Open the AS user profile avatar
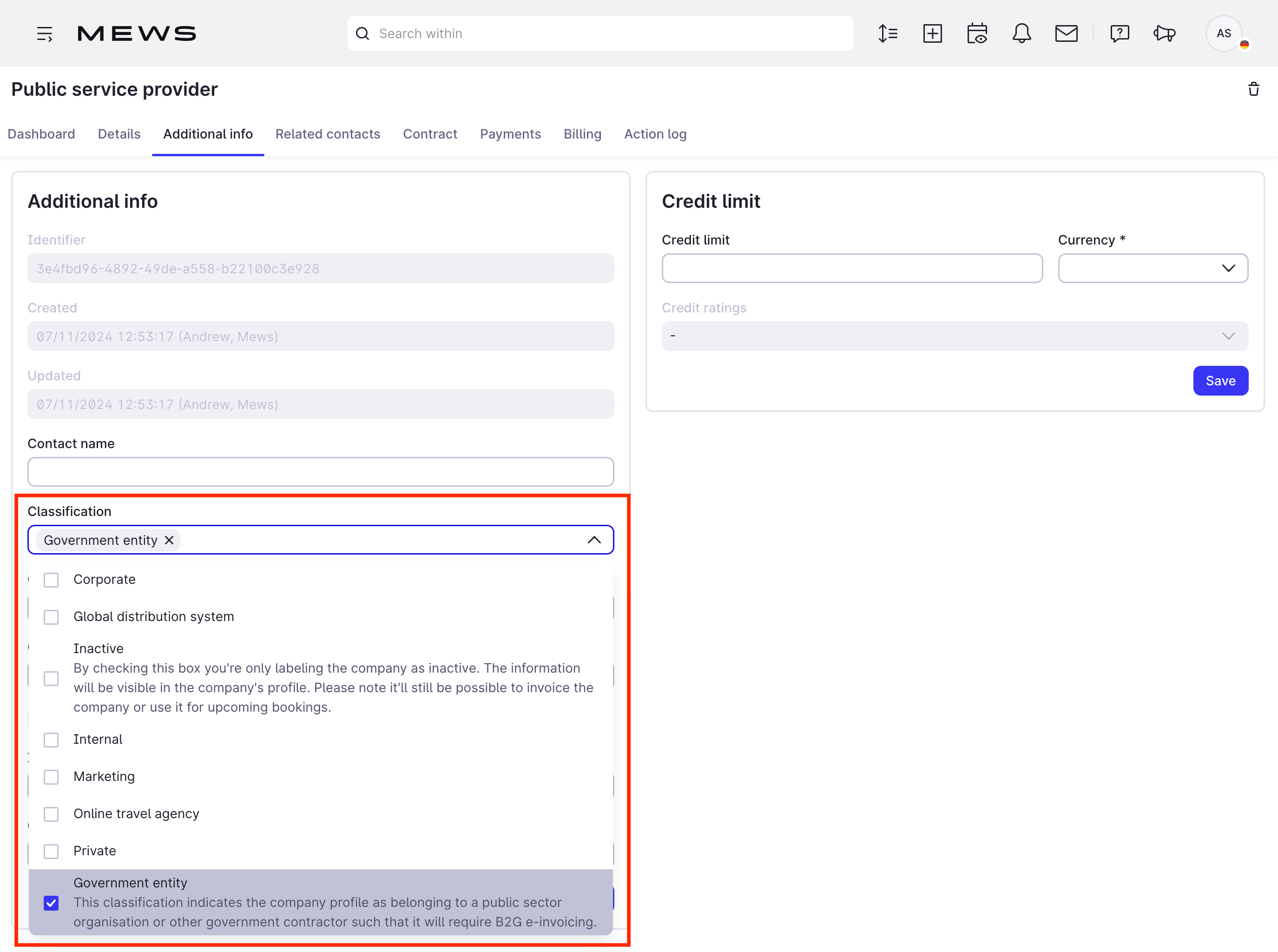 click(x=1224, y=33)
